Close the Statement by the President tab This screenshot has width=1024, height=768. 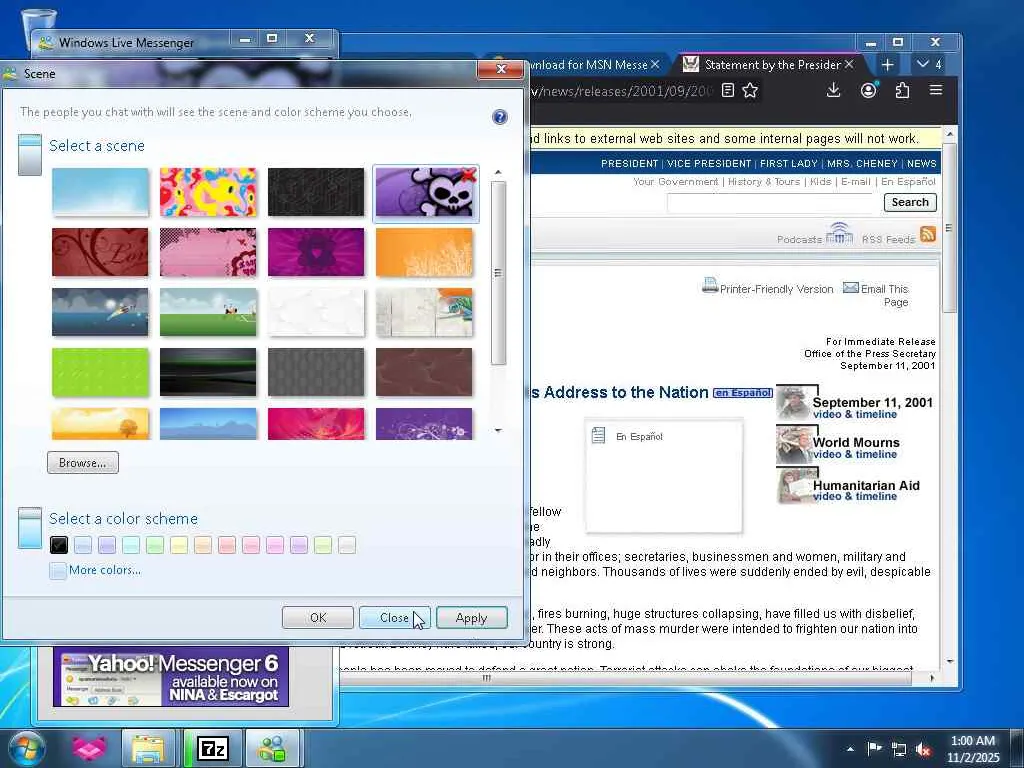point(848,64)
